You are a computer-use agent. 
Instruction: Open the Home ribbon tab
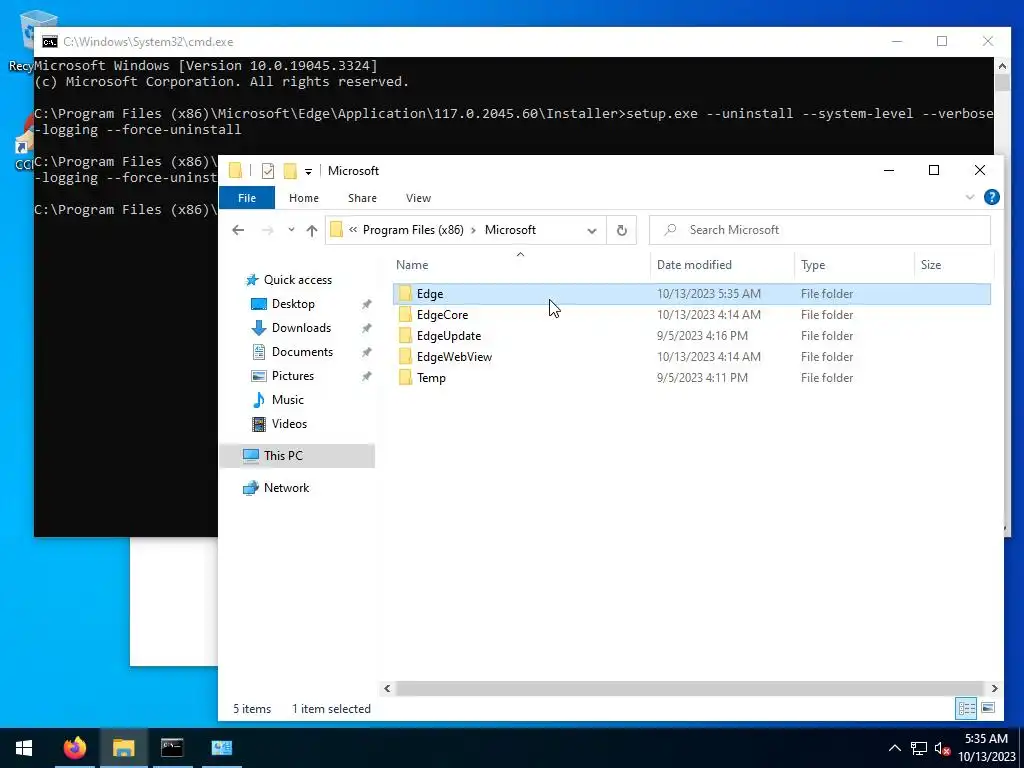[x=304, y=198]
